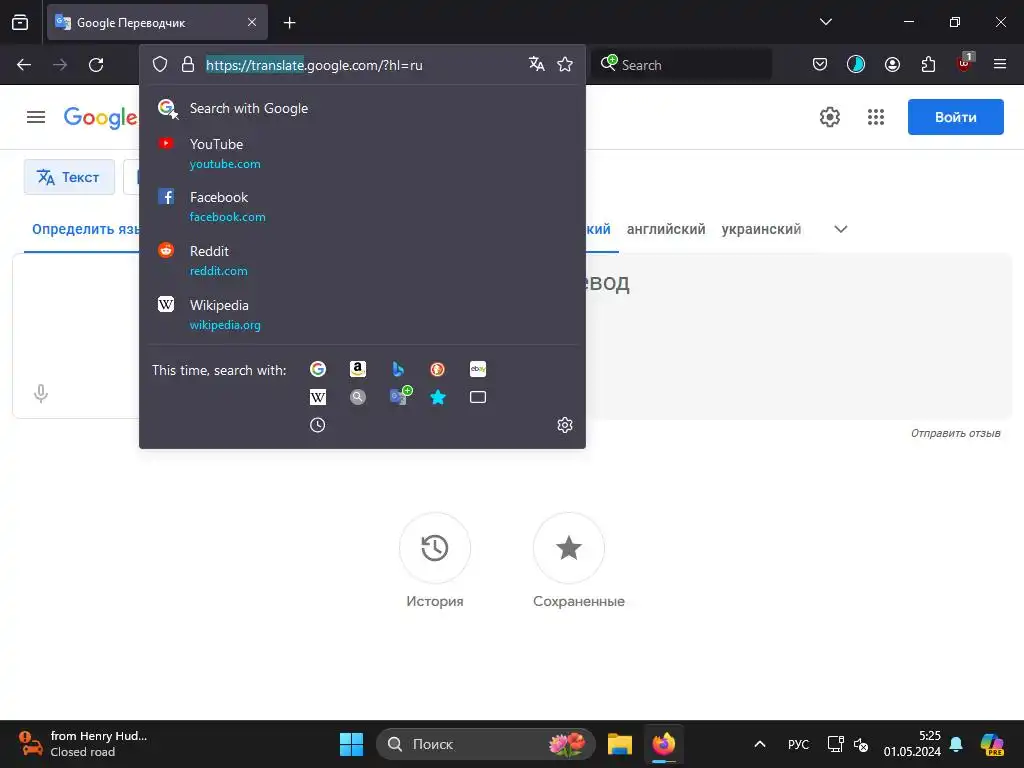Select Search with Google suggestion
1024x768 pixels.
pyautogui.click(x=362, y=108)
